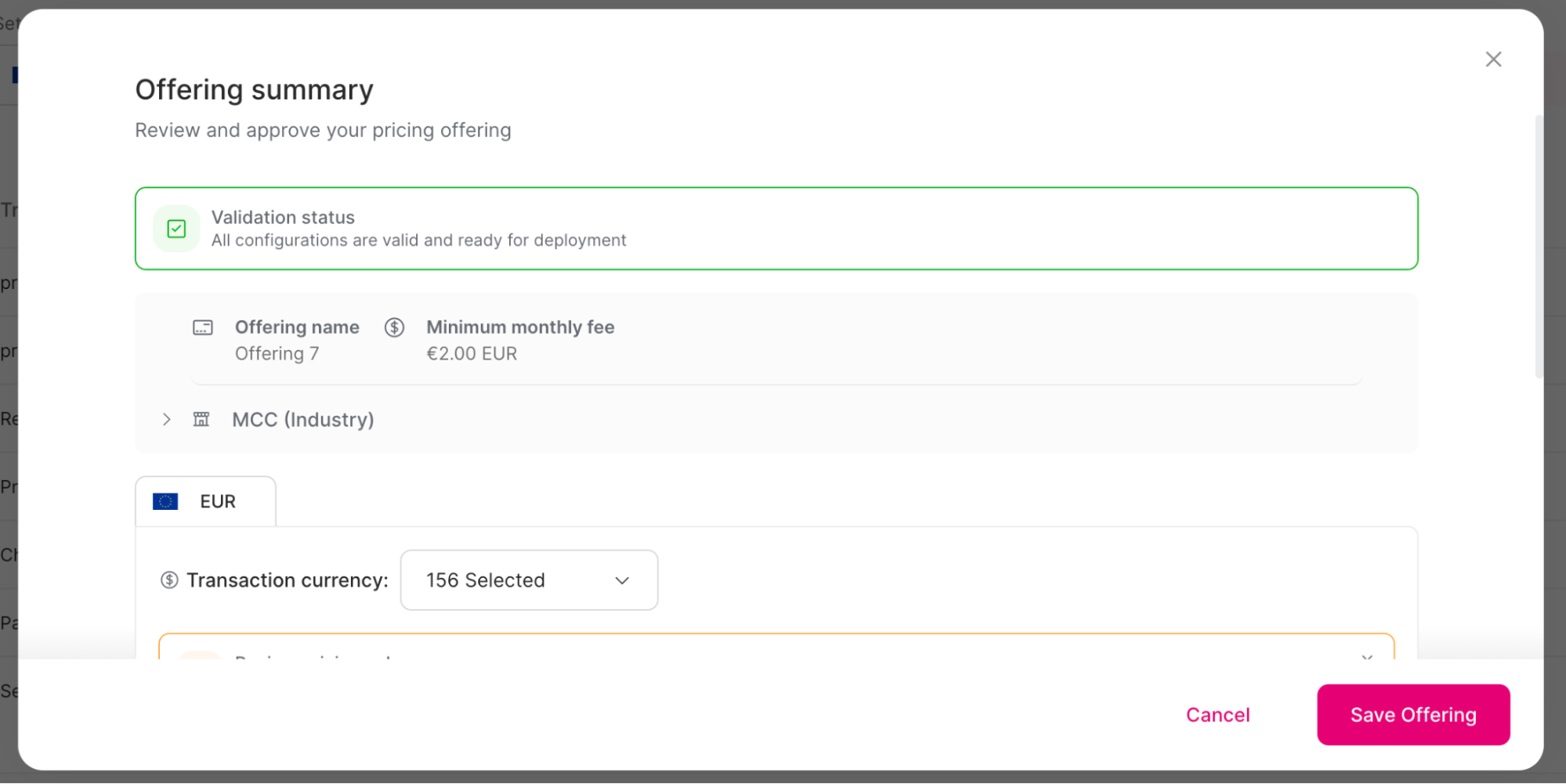The height and width of the screenshot is (784, 1566).
Task: Select the MCC (Industry) row
Action: pos(303,419)
